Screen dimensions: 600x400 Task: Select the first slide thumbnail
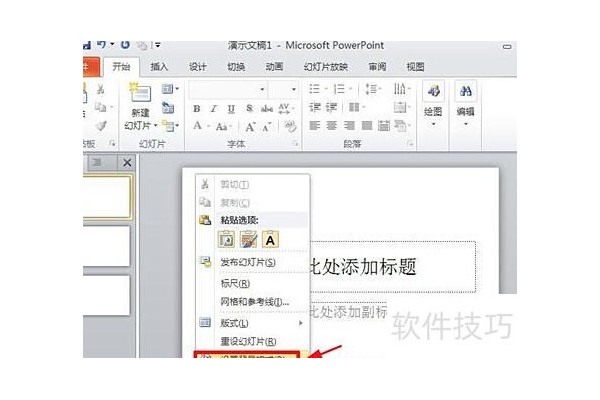[108, 197]
